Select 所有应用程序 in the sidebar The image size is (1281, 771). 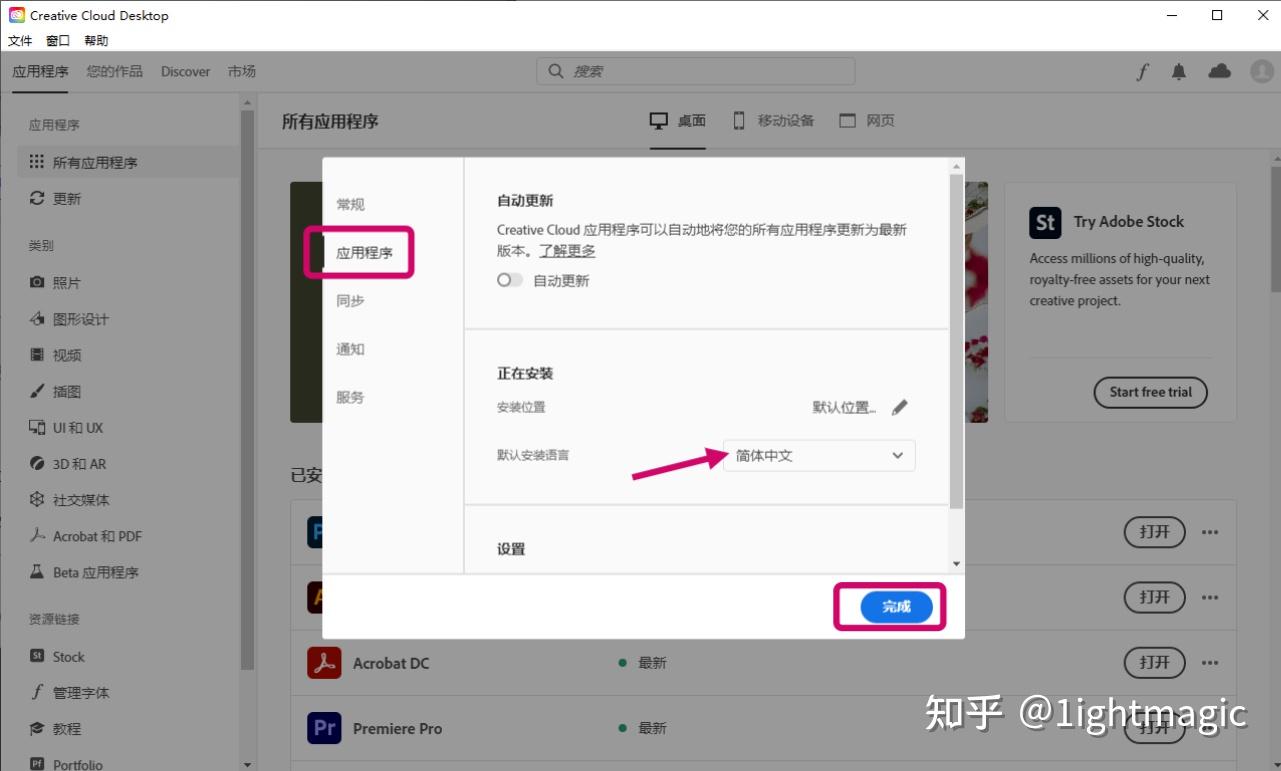(x=128, y=162)
